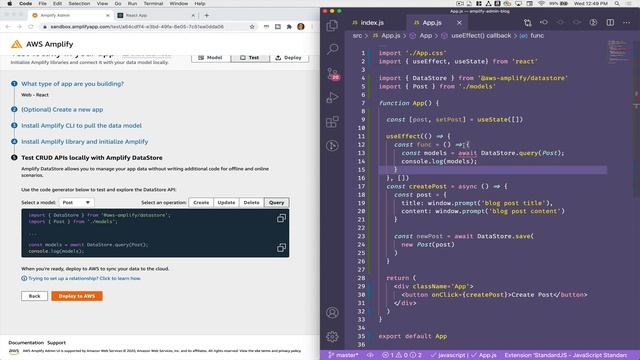The width and height of the screenshot is (640, 360).
Task: Click the AWS Amplify logo
Action: [42, 44]
